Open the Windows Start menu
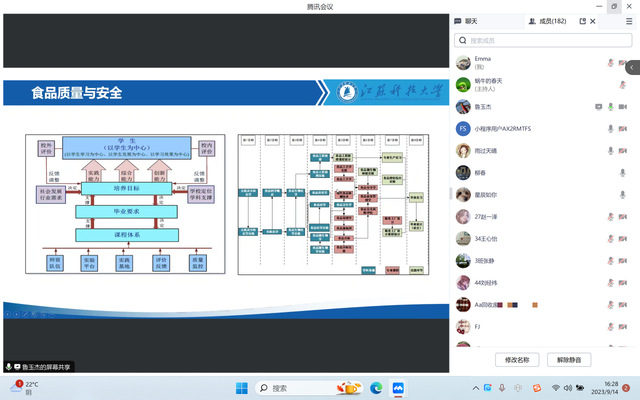640x400 pixels. (x=241, y=387)
